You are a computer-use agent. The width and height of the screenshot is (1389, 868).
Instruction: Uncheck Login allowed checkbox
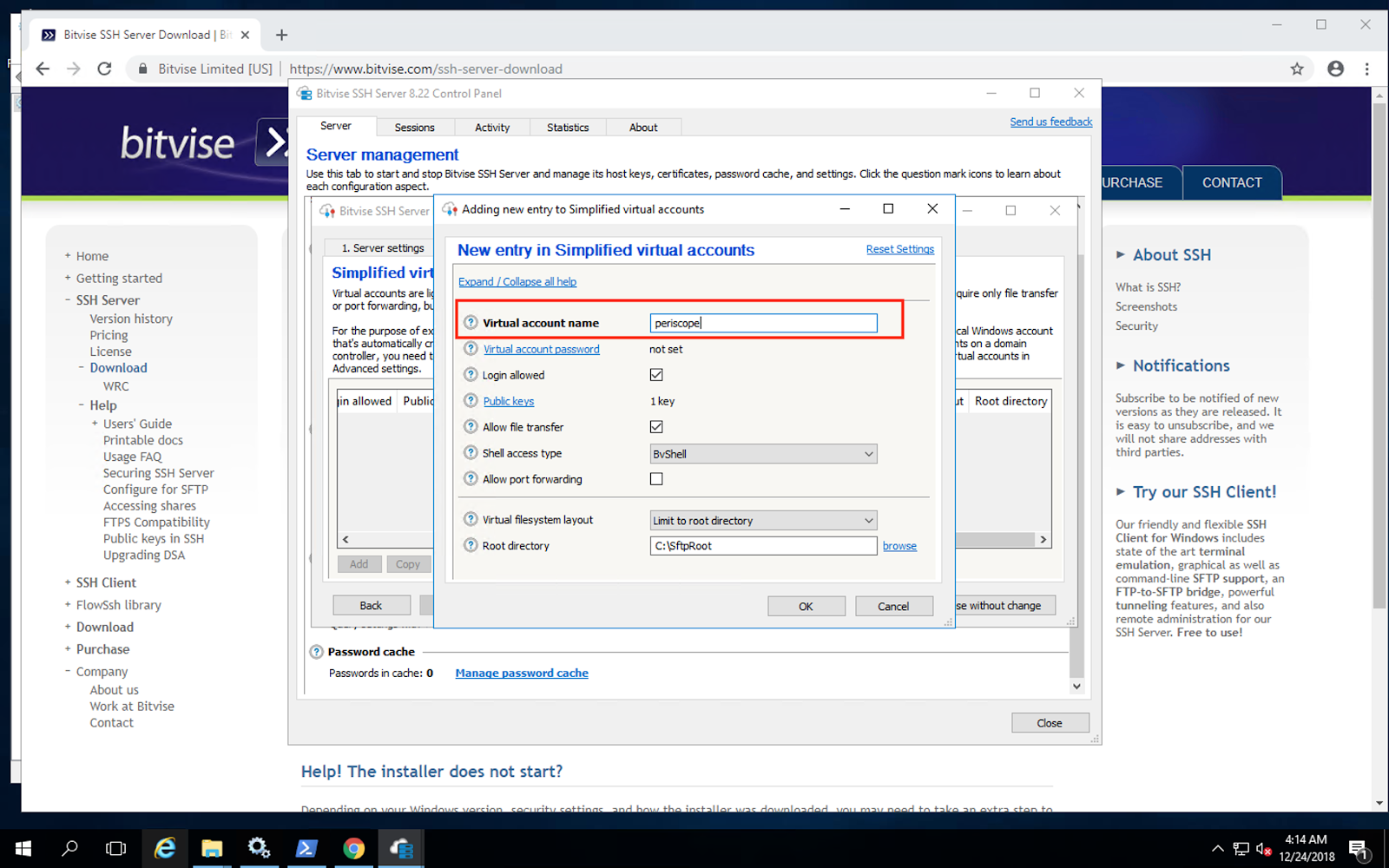(x=656, y=375)
